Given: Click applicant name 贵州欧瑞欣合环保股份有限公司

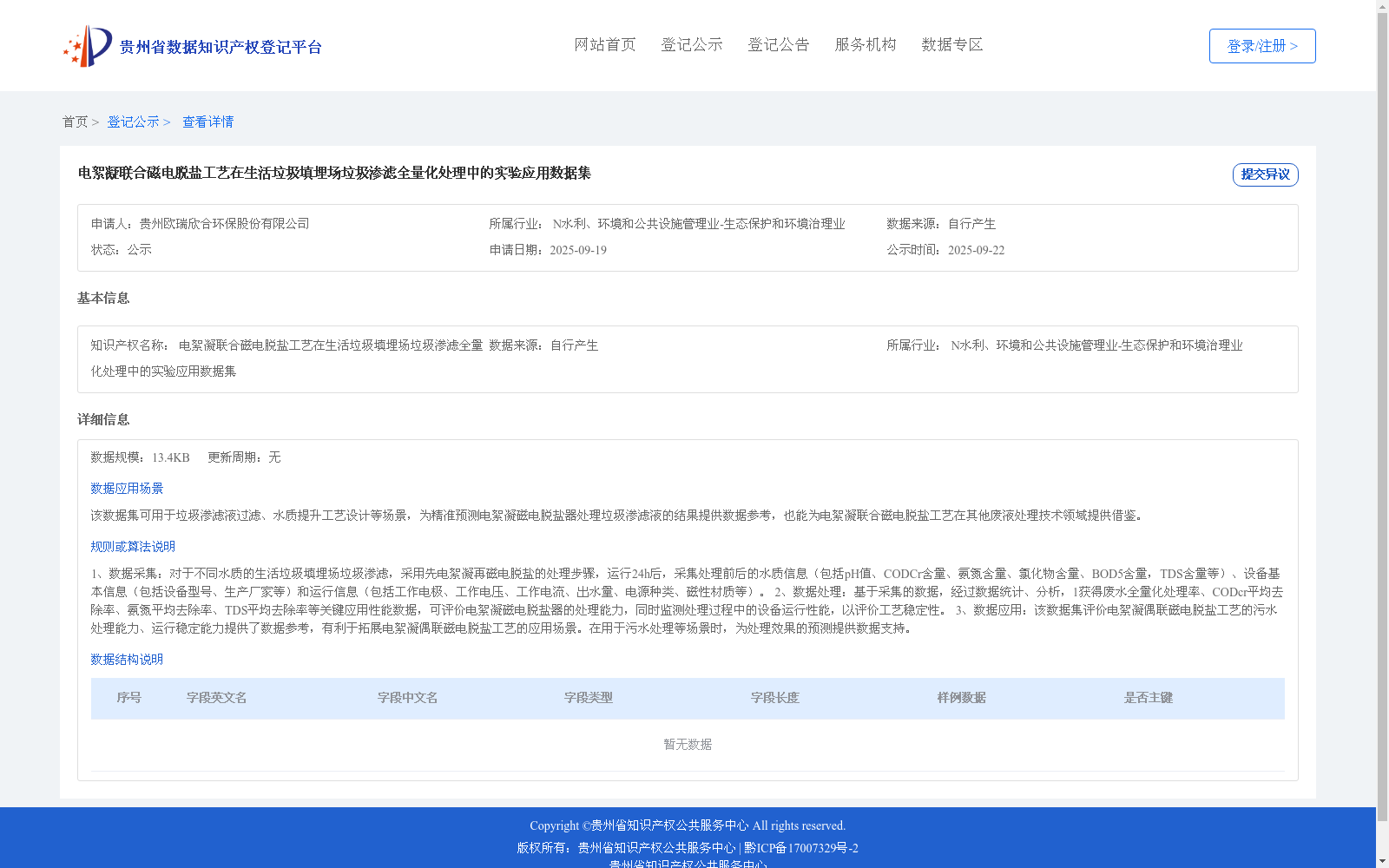Looking at the screenshot, I should pos(224,224).
